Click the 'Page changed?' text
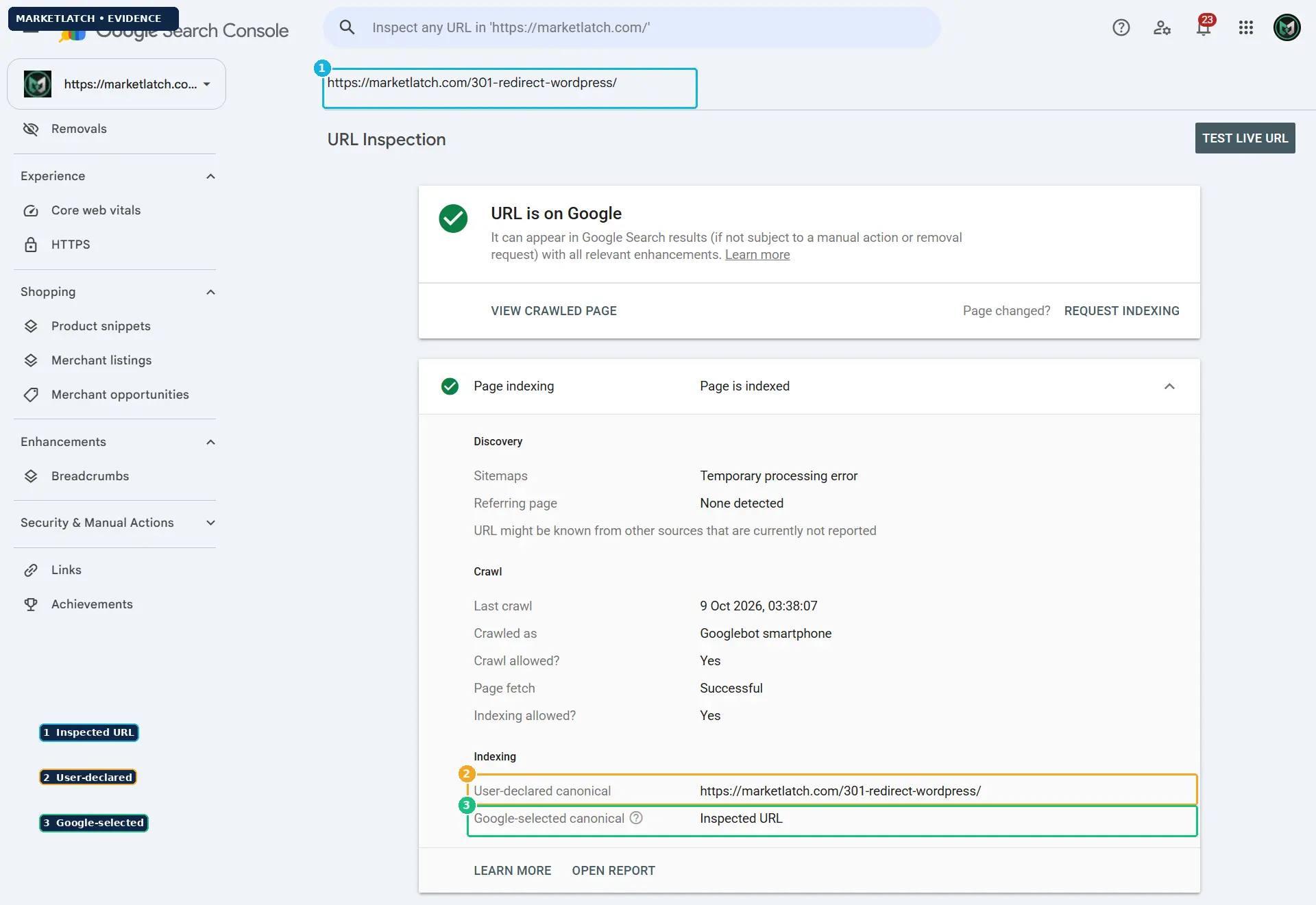 click(x=1006, y=311)
